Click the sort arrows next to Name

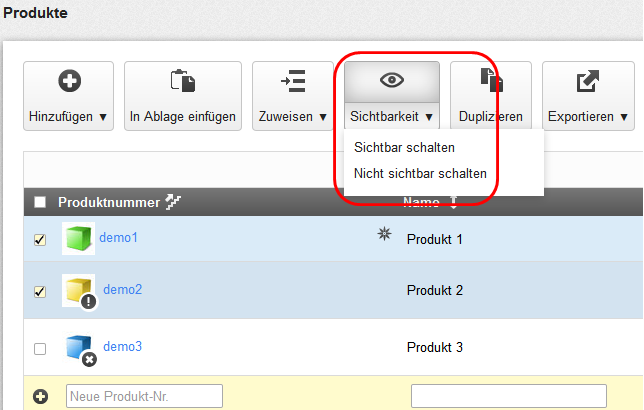[455, 202]
